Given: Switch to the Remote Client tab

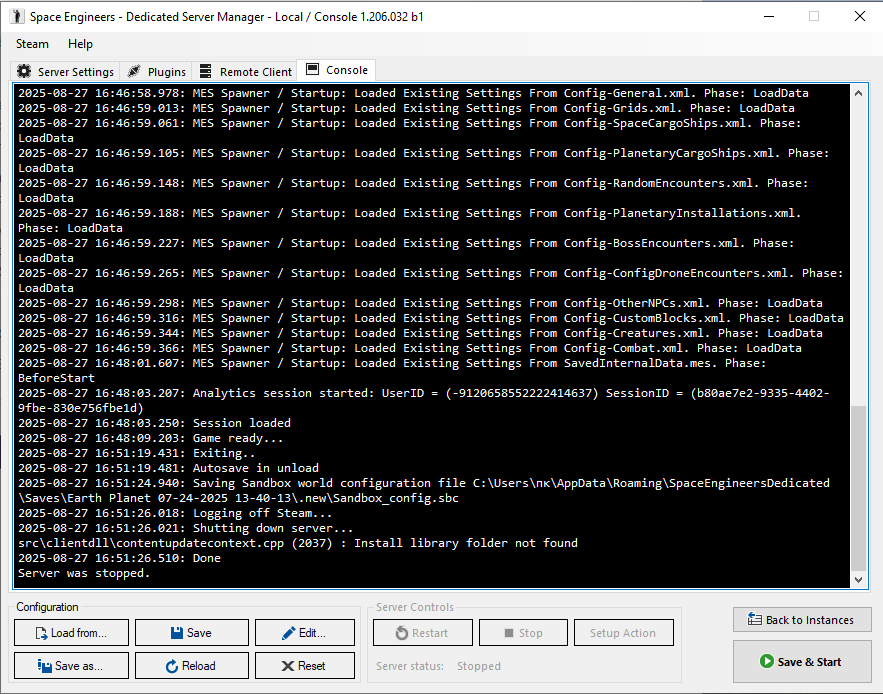Looking at the screenshot, I should (x=245, y=72).
